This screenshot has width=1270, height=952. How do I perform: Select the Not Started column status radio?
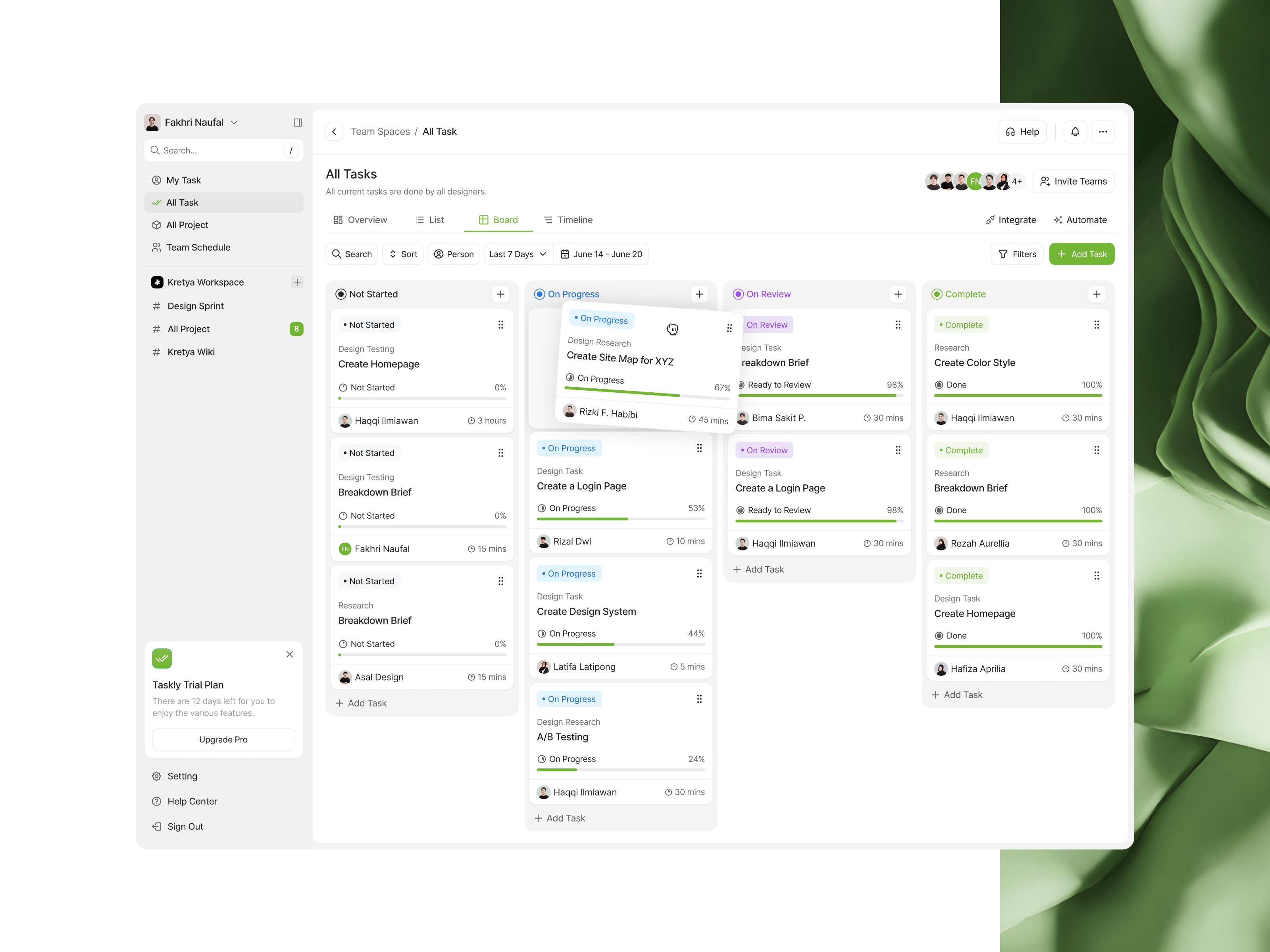(342, 294)
